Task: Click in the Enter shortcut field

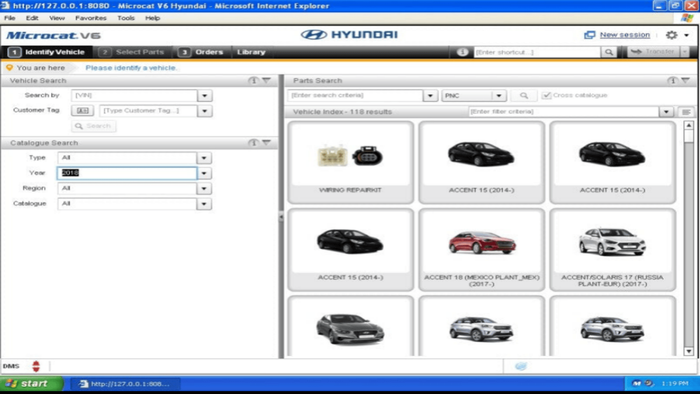Action: click(537, 52)
